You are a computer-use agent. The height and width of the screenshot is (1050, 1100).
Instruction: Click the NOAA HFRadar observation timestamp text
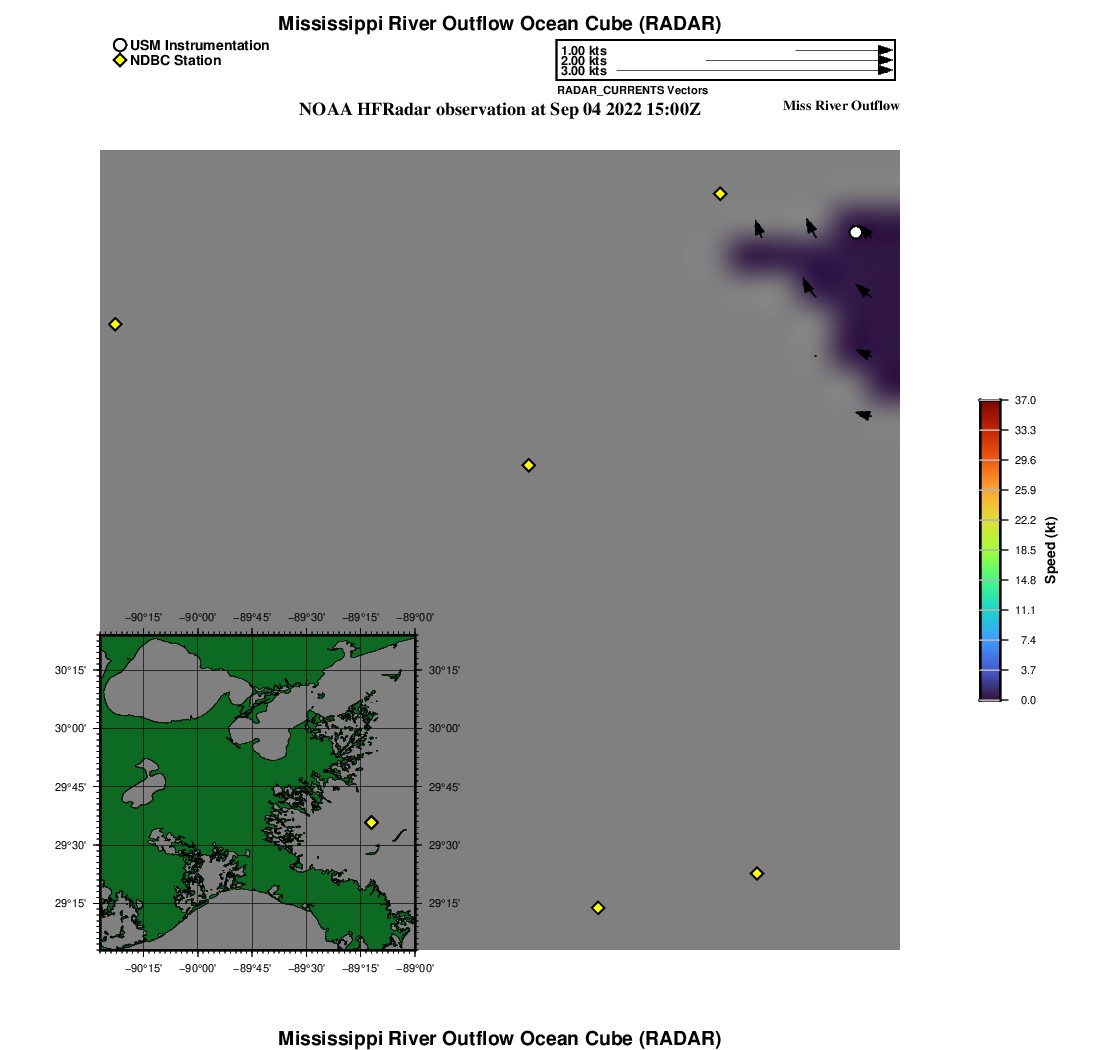(499, 109)
